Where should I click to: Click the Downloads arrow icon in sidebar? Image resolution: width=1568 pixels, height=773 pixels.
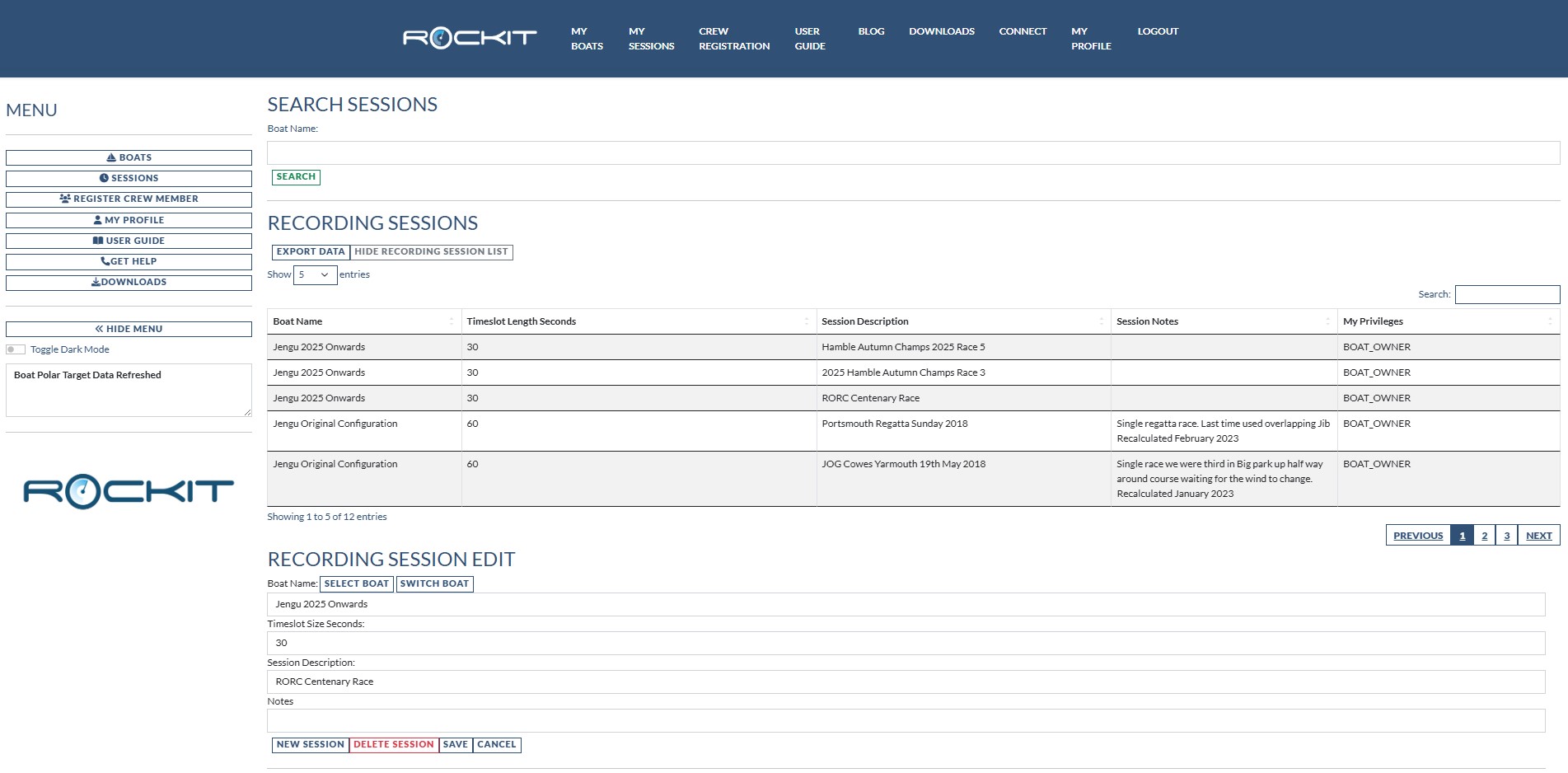(x=96, y=282)
